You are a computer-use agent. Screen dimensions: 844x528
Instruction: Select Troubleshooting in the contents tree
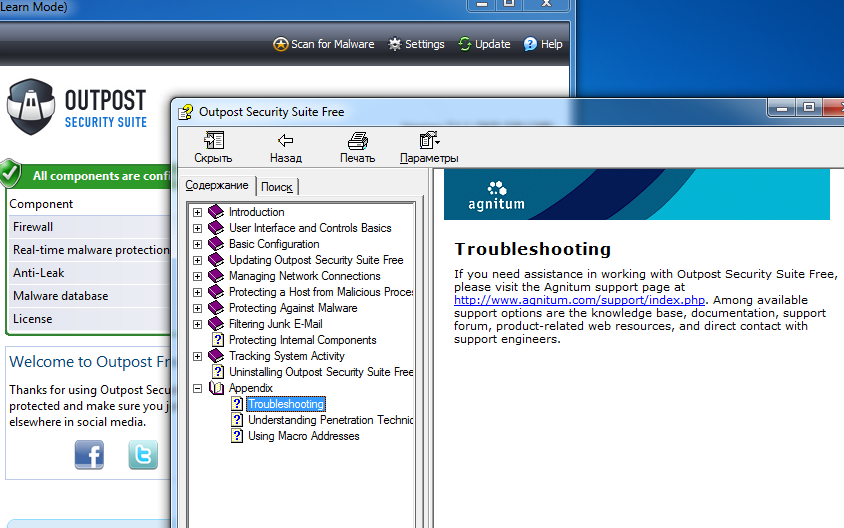(x=286, y=404)
